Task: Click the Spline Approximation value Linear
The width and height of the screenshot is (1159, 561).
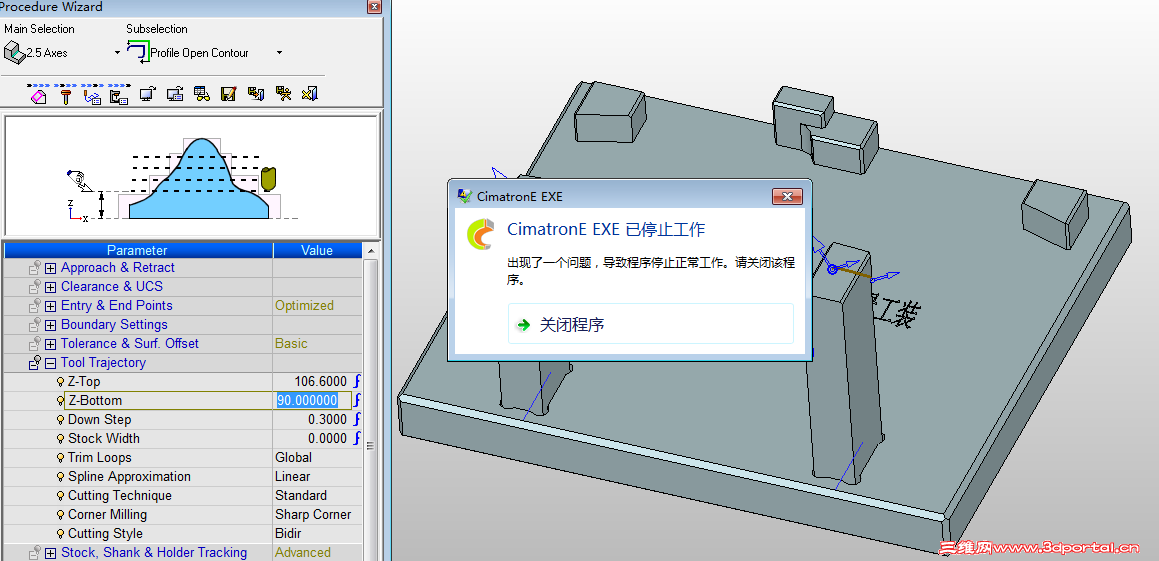Action: [293, 477]
